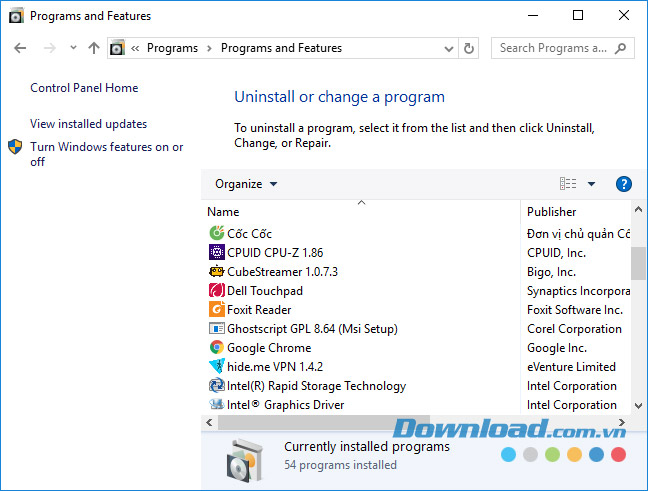Click the Windows features shield icon

click(15, 147)
